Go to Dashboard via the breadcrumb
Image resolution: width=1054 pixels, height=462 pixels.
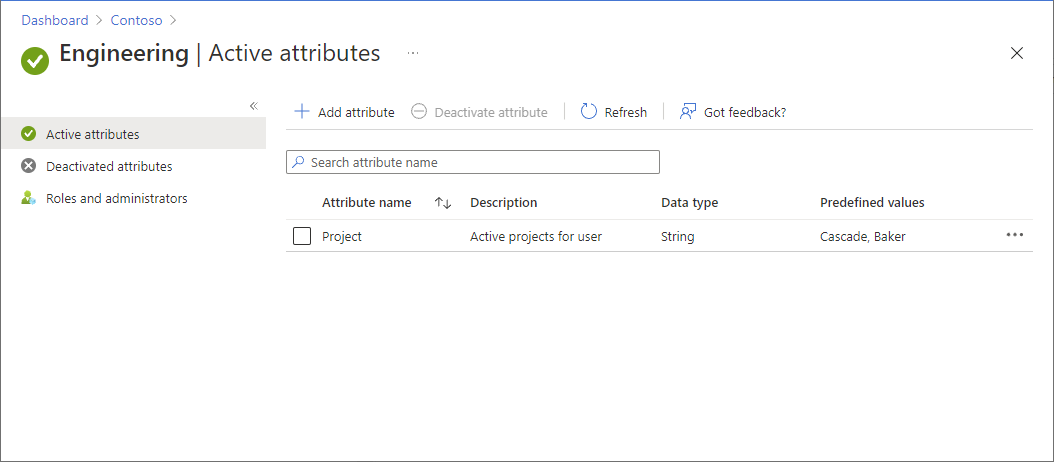click(55, 20)
